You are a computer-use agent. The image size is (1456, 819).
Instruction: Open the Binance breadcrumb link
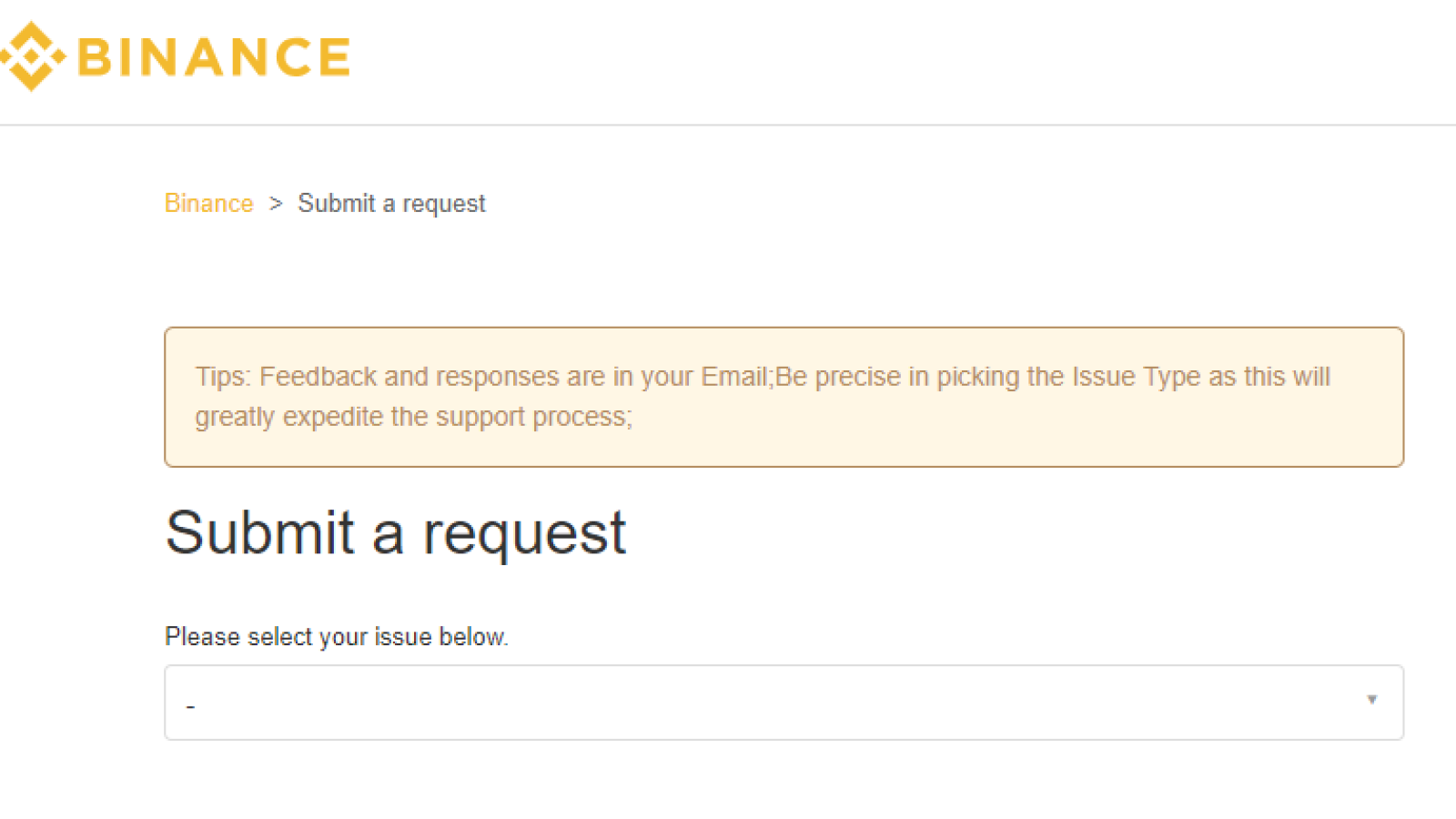(x=208, y=203)
